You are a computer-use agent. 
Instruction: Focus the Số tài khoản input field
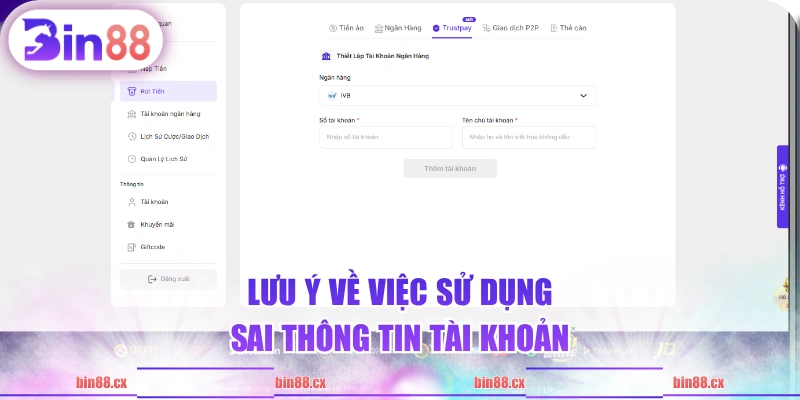[x=386, y=137]
